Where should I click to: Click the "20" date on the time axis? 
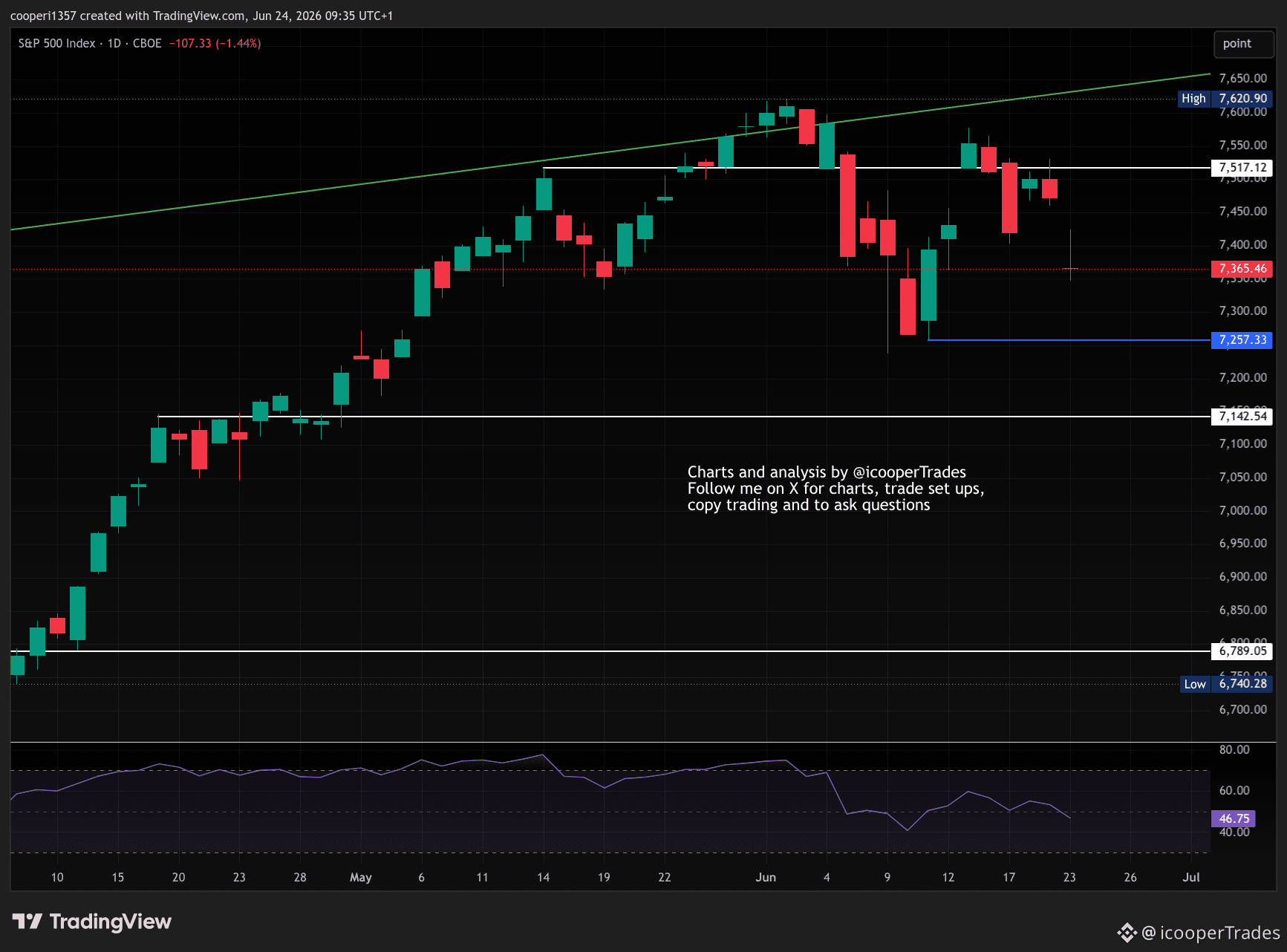[x=178, y=877]
